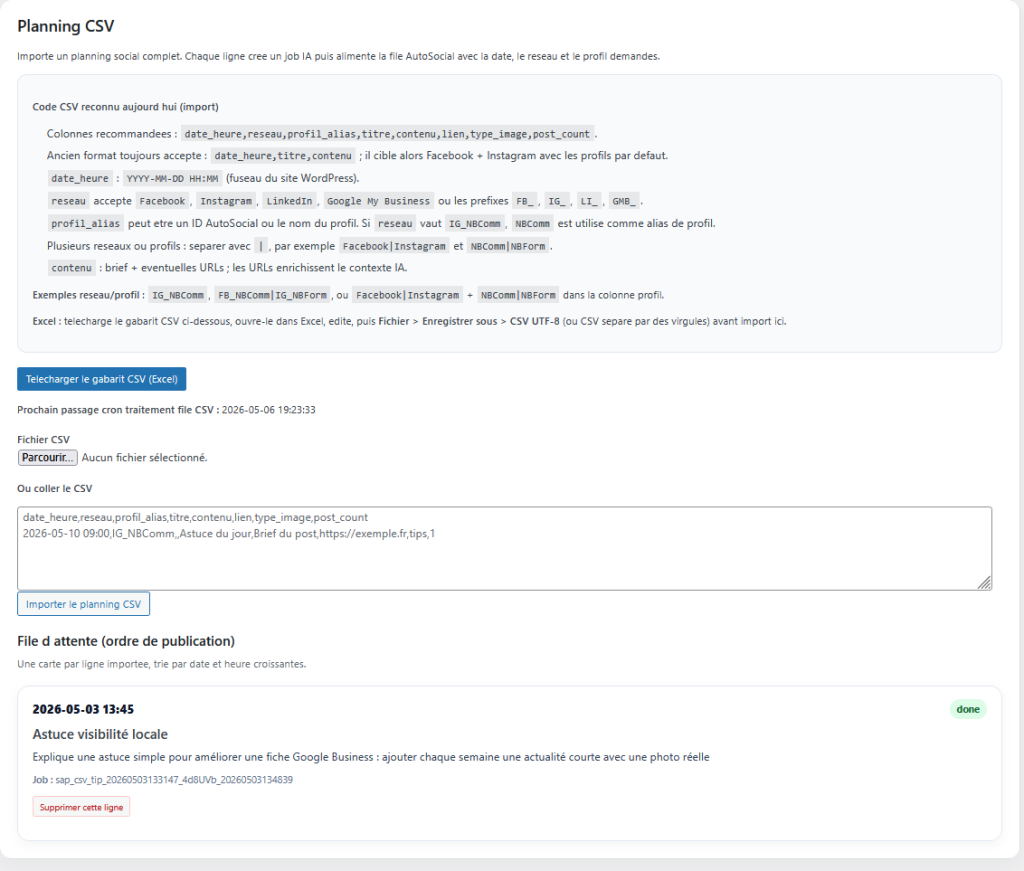This screenshot has width=1024, height=871.
Task: Select the YYYY-MM-DD HH:MM format code
Action: 172,178
